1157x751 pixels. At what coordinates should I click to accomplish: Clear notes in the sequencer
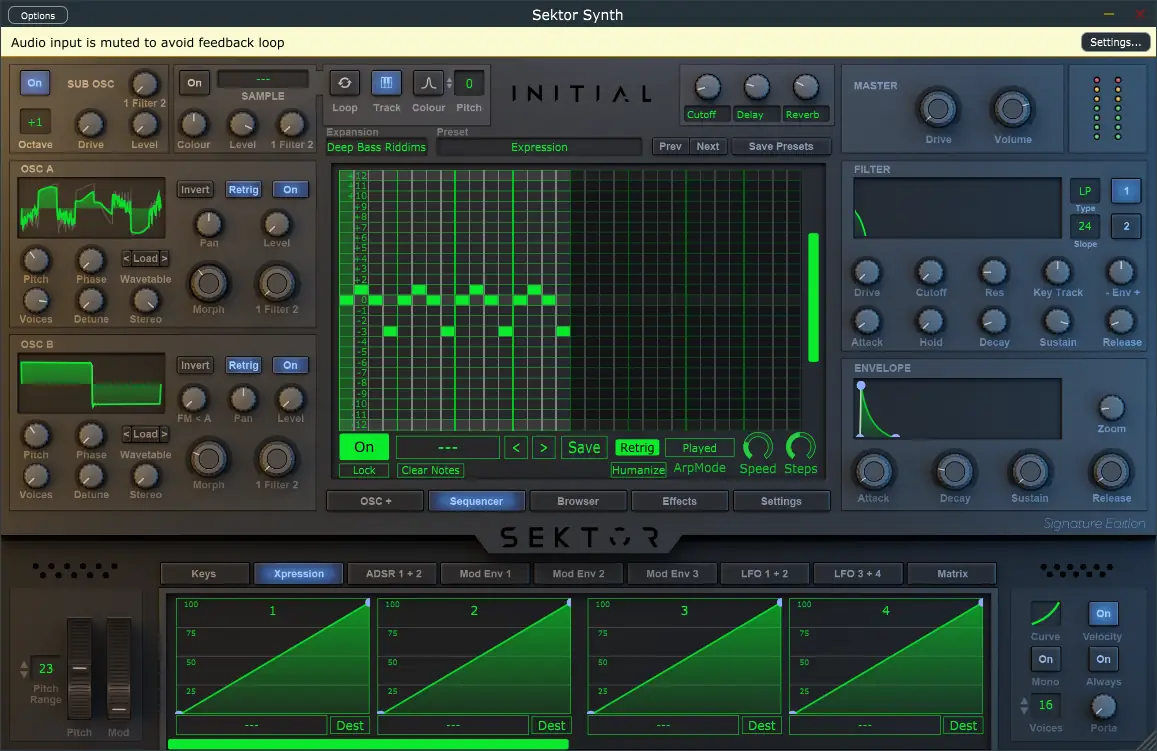(430, 470)
